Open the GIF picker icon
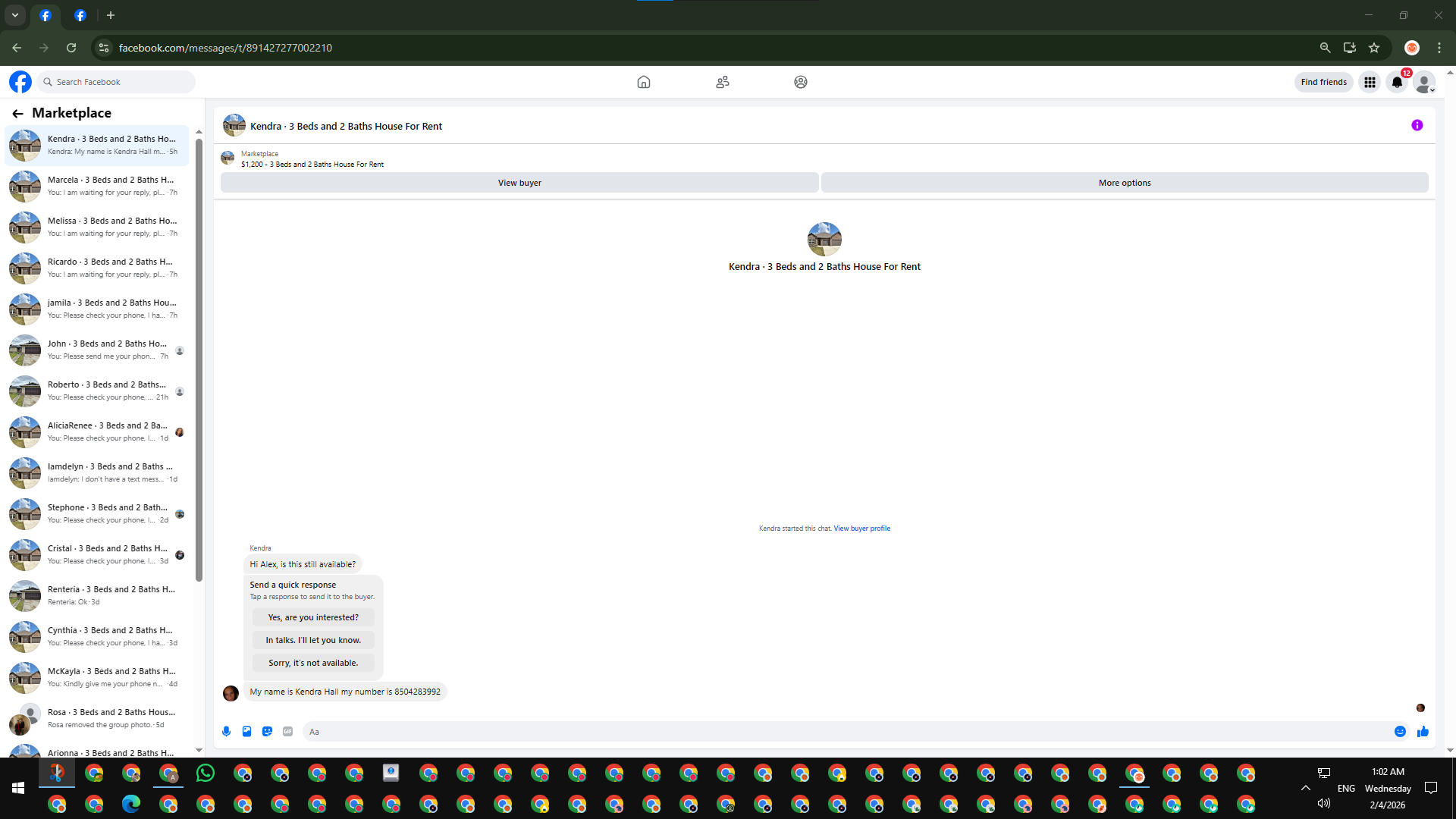Viewport: 1456px width, 819px height. point(287,732)
